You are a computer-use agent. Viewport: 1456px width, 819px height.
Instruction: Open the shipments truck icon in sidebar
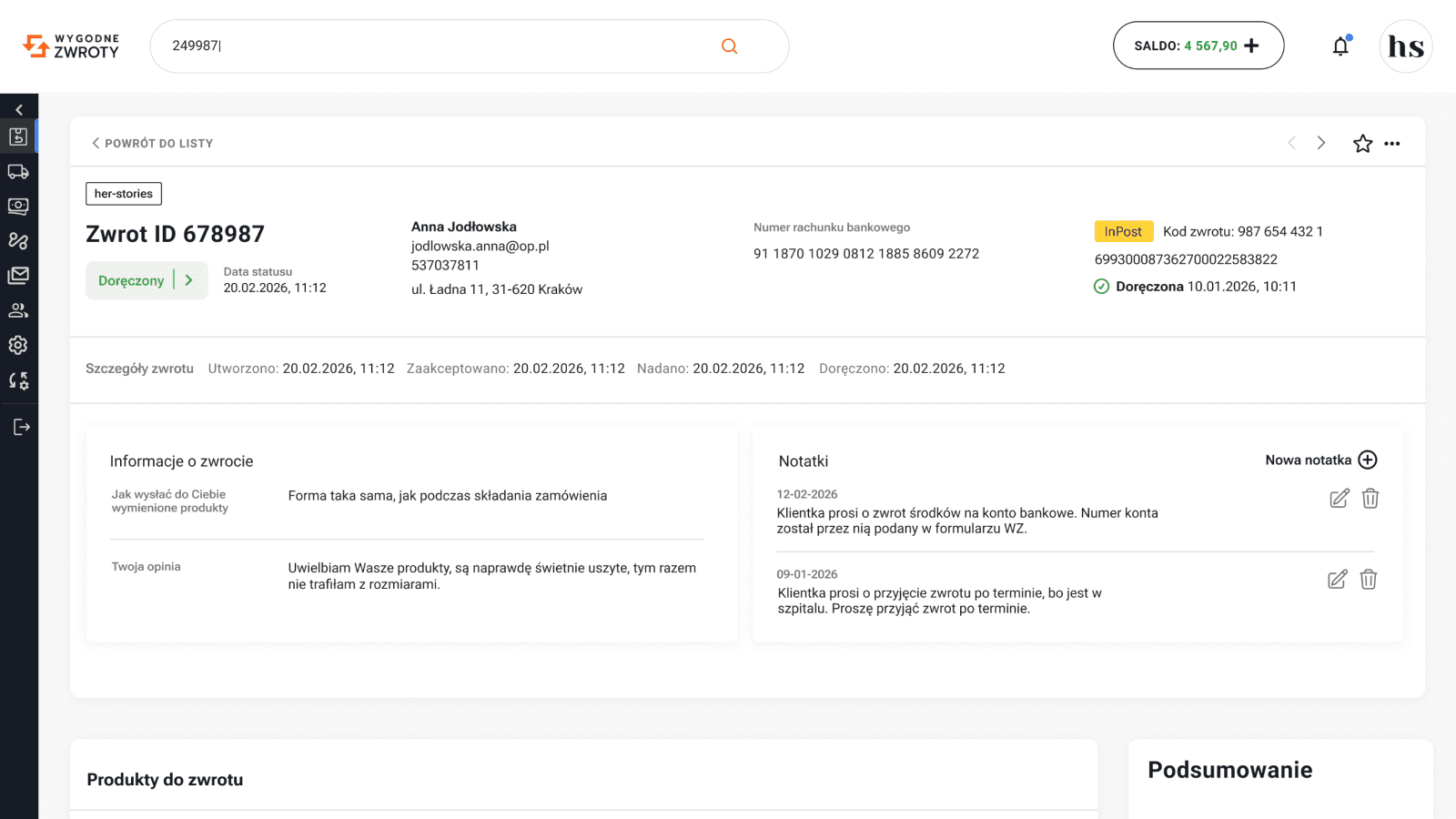(18, 171)
